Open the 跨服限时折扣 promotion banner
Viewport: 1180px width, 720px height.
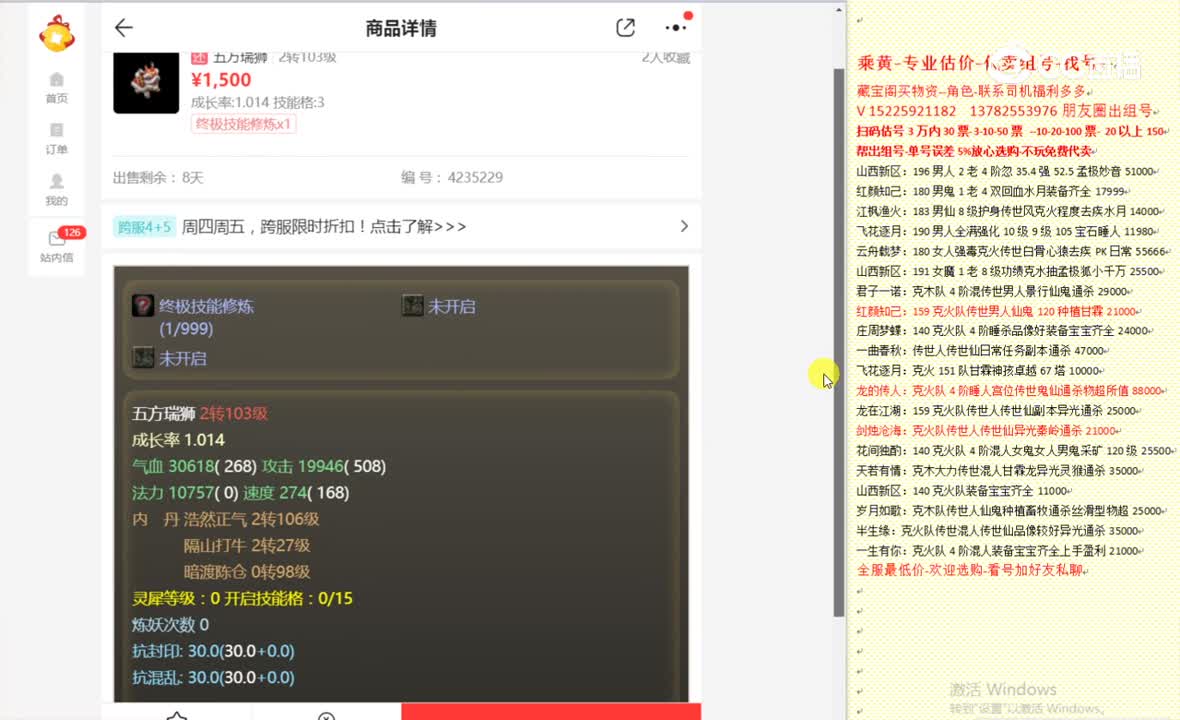(401, 226)
